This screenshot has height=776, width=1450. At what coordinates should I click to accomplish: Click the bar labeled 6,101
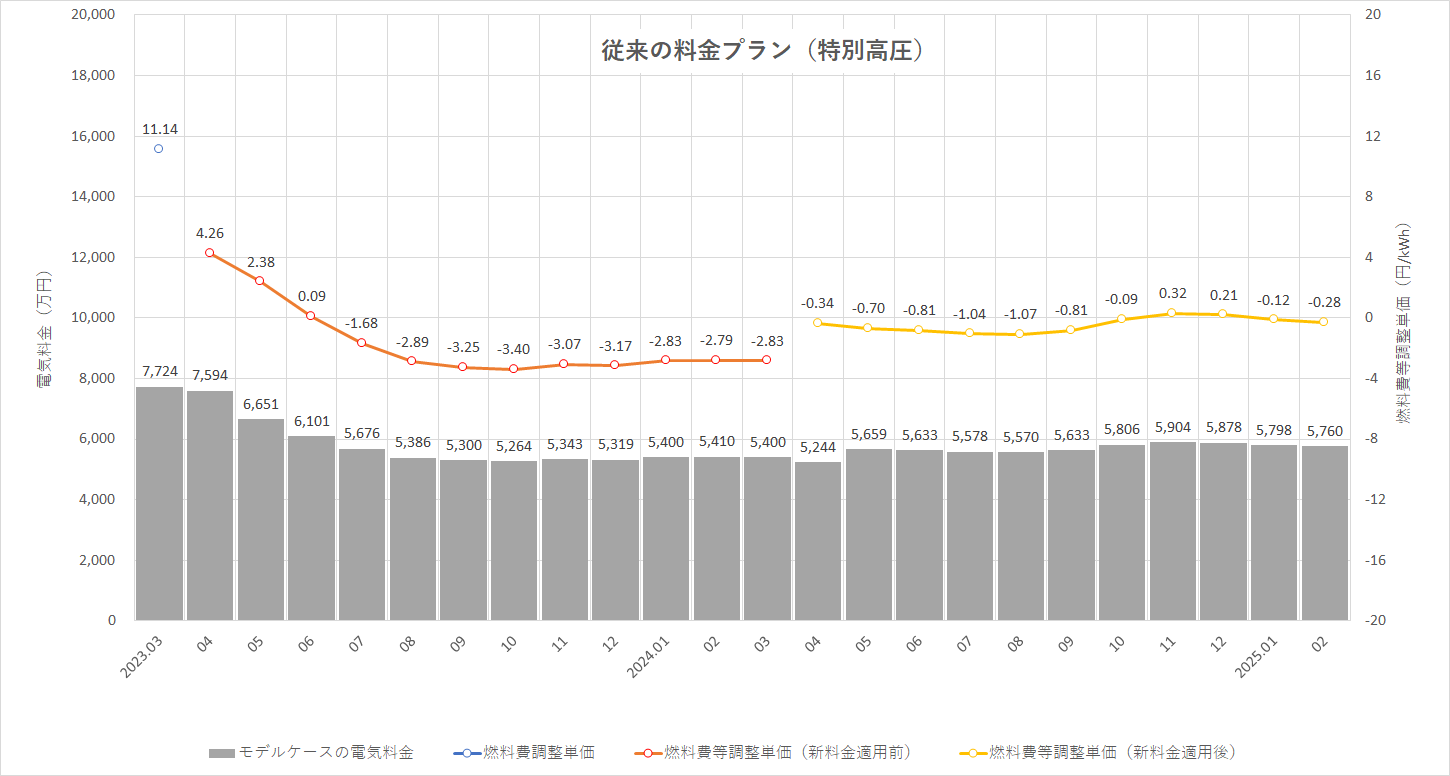point(311,528)
